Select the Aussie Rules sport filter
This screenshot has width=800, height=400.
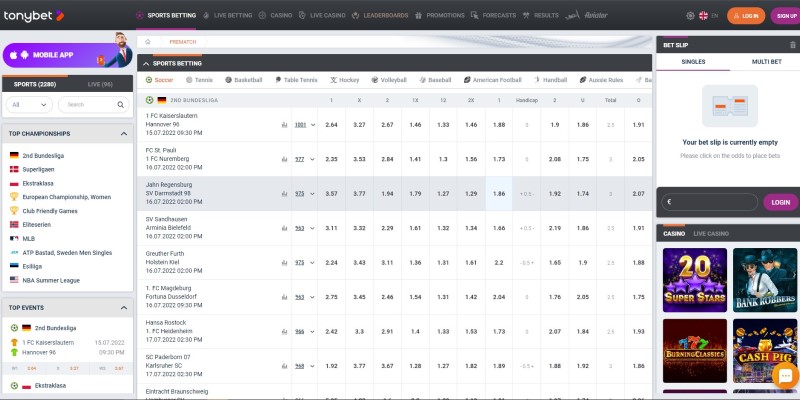[601, 80]
